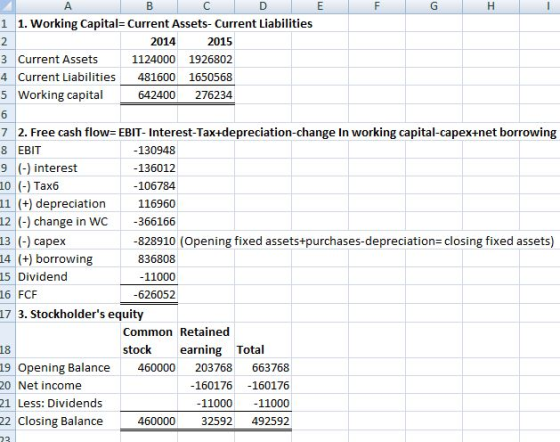Select borrowing value 836808
This screenshot has width=560, height=442.
click(x=149, y=259)
